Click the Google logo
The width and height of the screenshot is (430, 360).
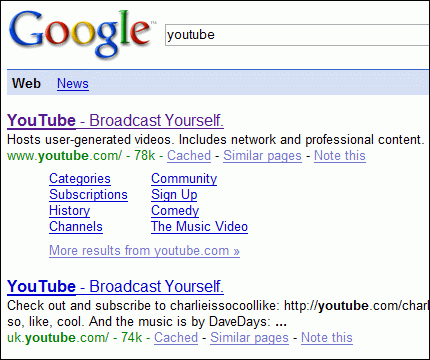click(x=82, y=34)
